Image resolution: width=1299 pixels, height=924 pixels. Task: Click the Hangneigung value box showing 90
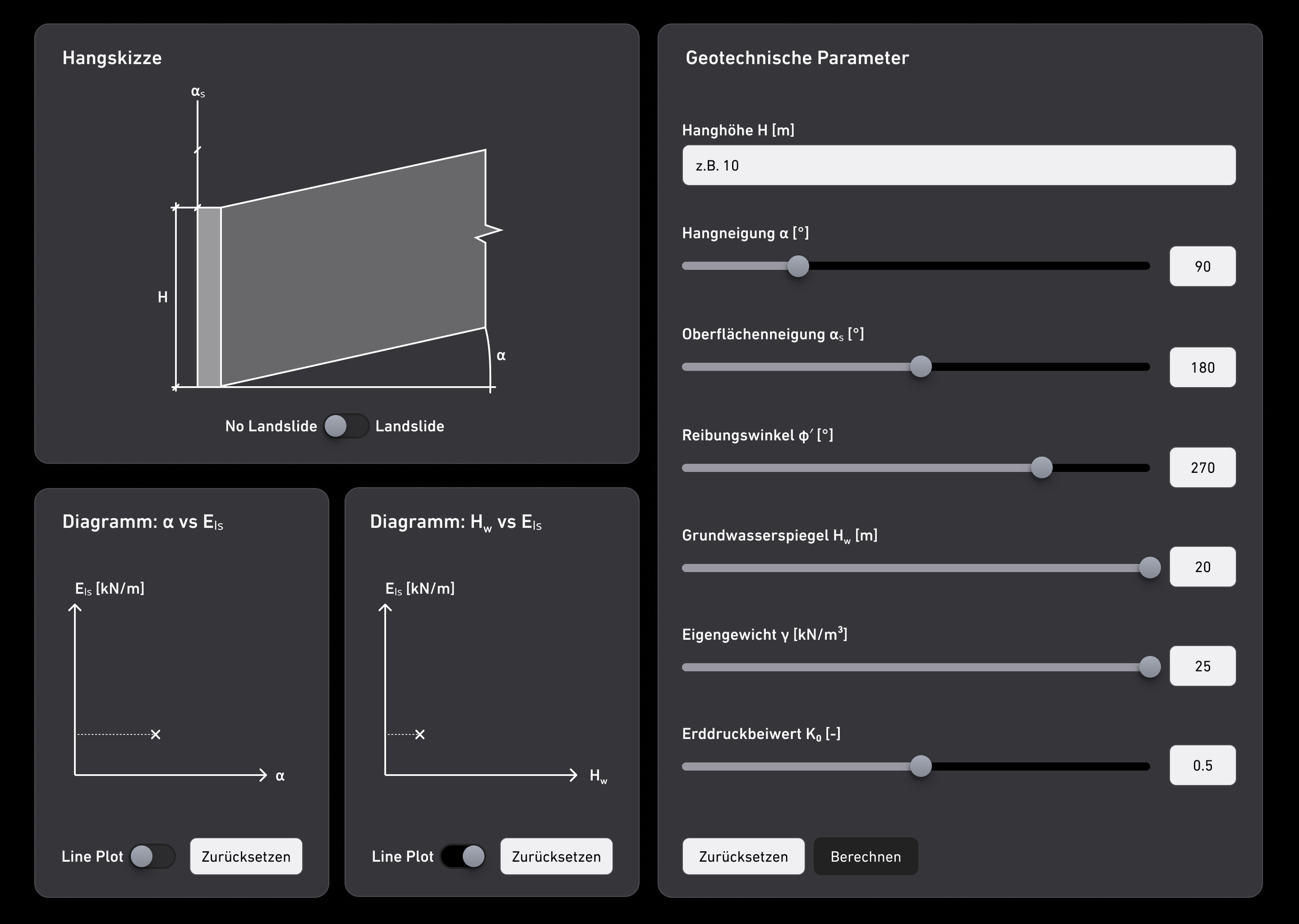[x=1202, y=266]
